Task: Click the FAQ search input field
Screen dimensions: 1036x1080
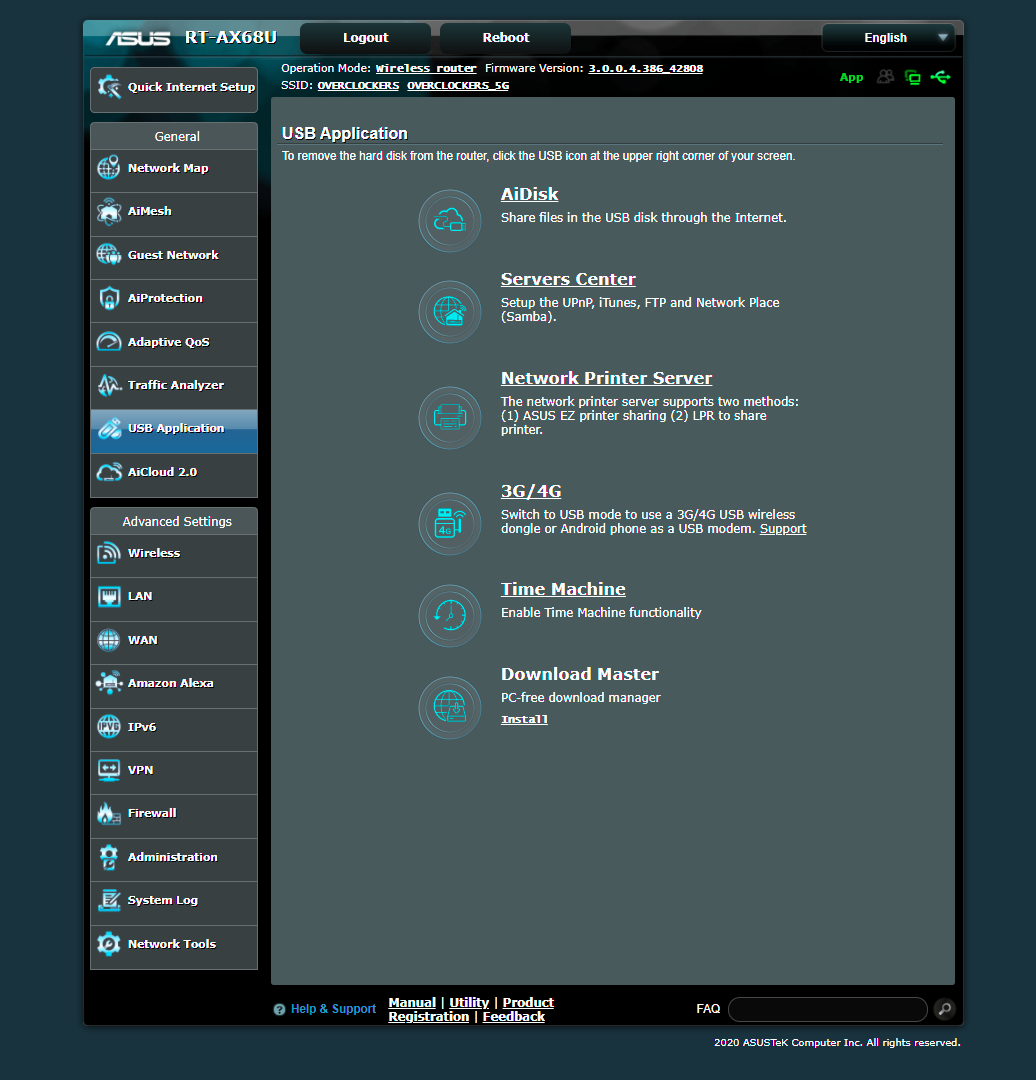Action: tap(827, 1009)
